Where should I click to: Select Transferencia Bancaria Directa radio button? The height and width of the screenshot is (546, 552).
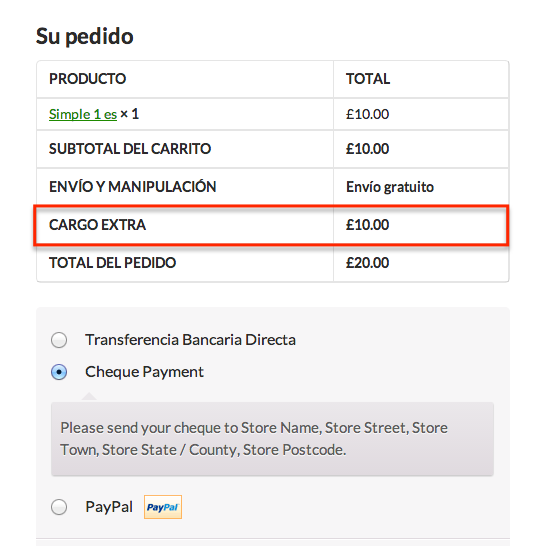(59, 340)
